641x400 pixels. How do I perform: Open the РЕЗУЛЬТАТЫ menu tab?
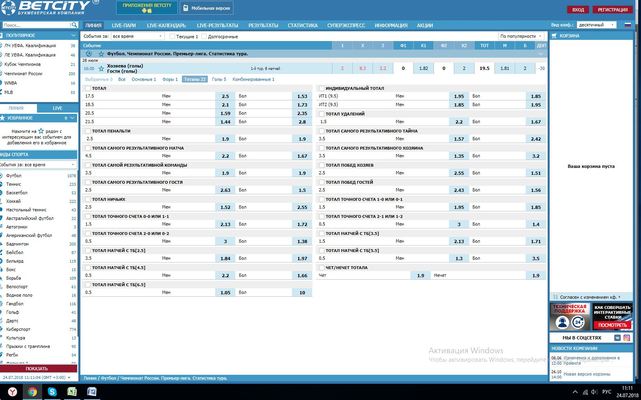click(x=263, y=25)
